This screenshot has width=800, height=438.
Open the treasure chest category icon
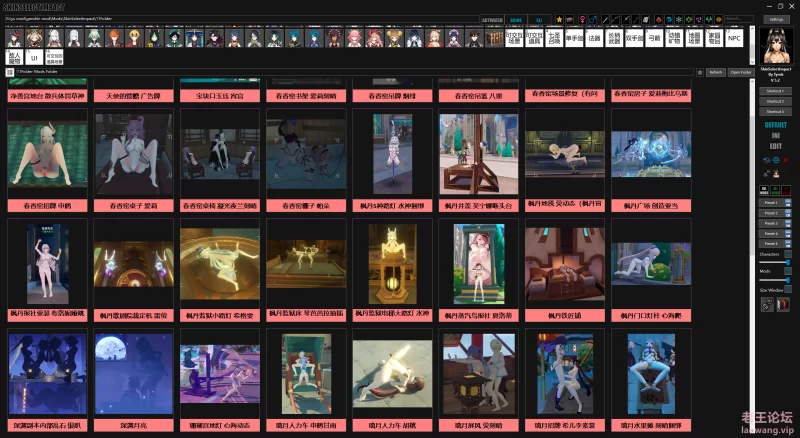[x=494, y=38]
